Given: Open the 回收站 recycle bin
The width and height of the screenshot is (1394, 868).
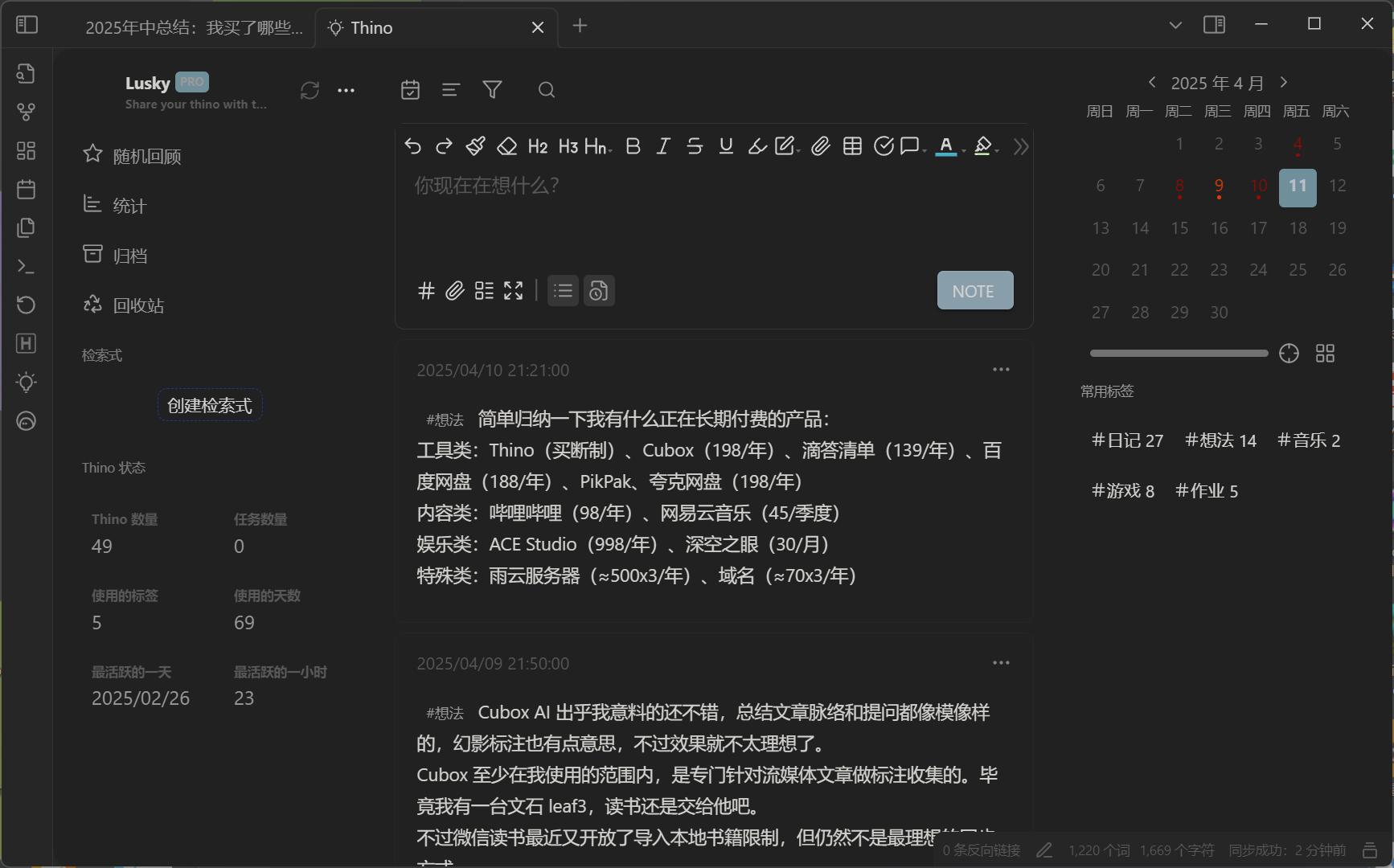Looking at the screenshot, I should point(124,305).
